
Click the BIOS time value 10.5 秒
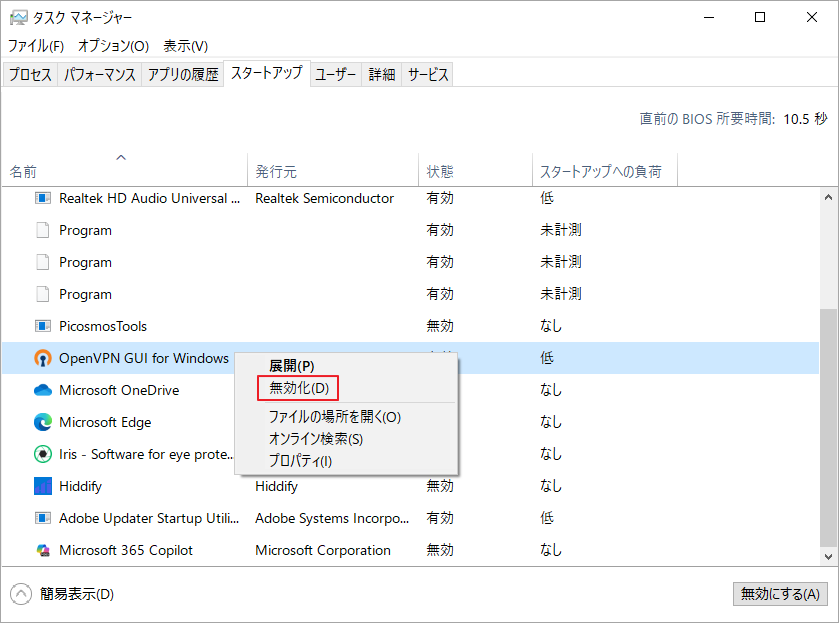805,119
